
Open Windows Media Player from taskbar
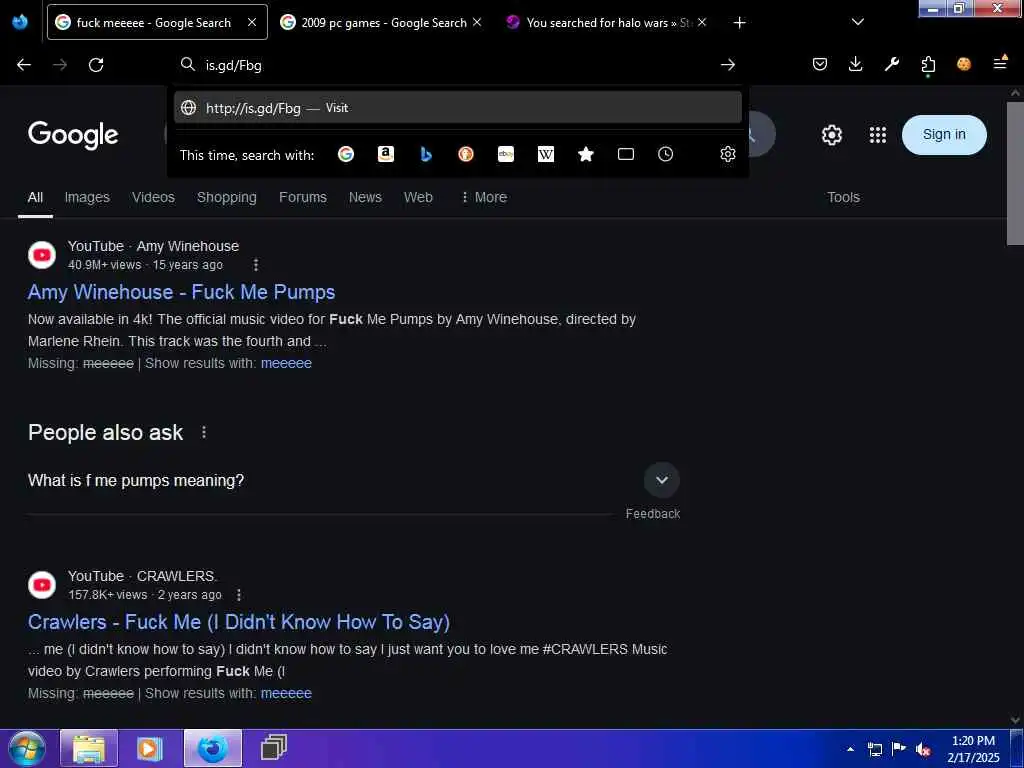(150, 748)
